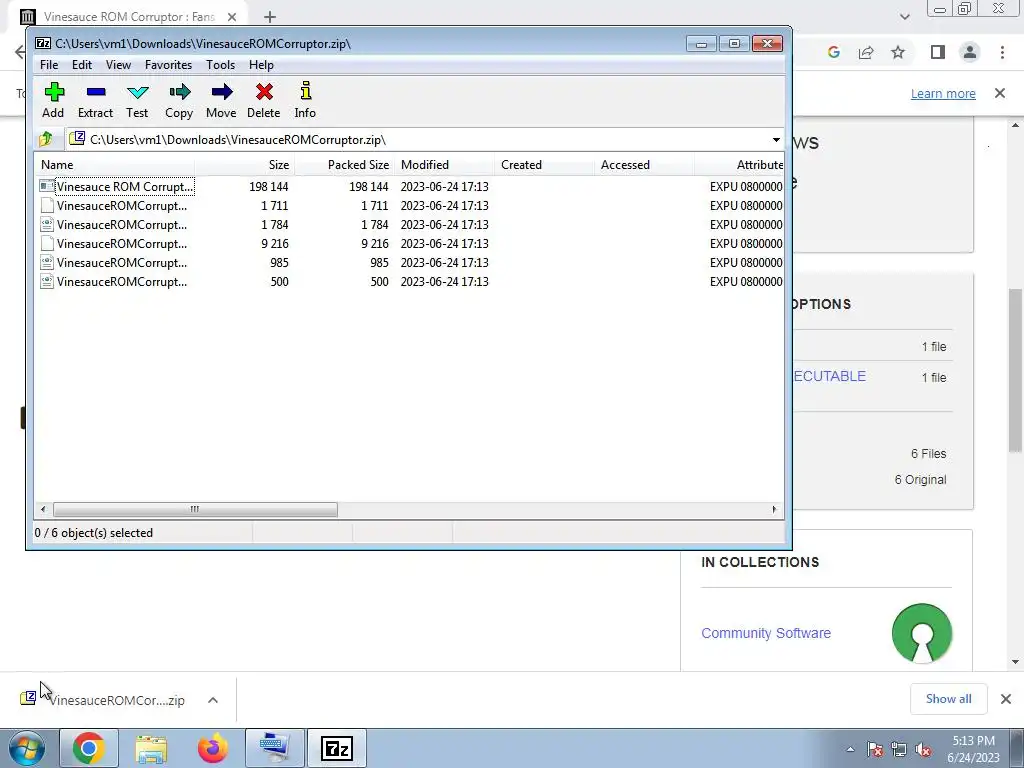
Task: Open the Chrome tab search dropdown
Action: point(904,17)
